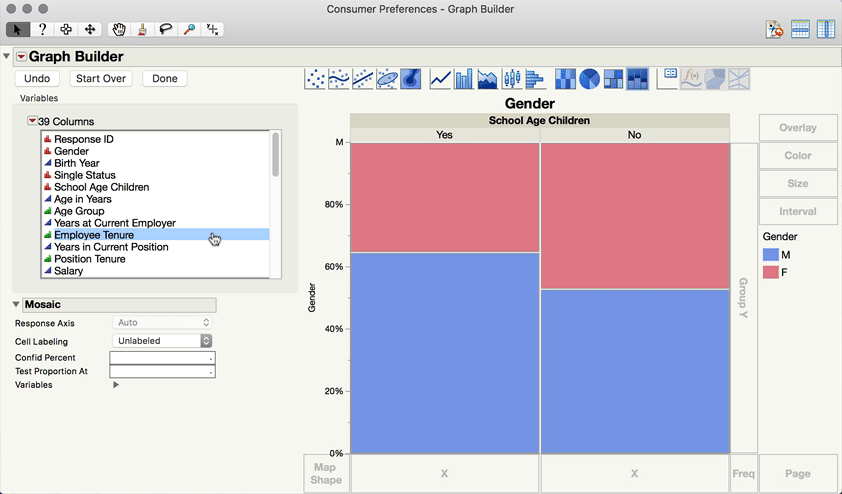Select the Position Tenure column
The image size is (842, 494).
pyautogui.click(x=90, y=259)
